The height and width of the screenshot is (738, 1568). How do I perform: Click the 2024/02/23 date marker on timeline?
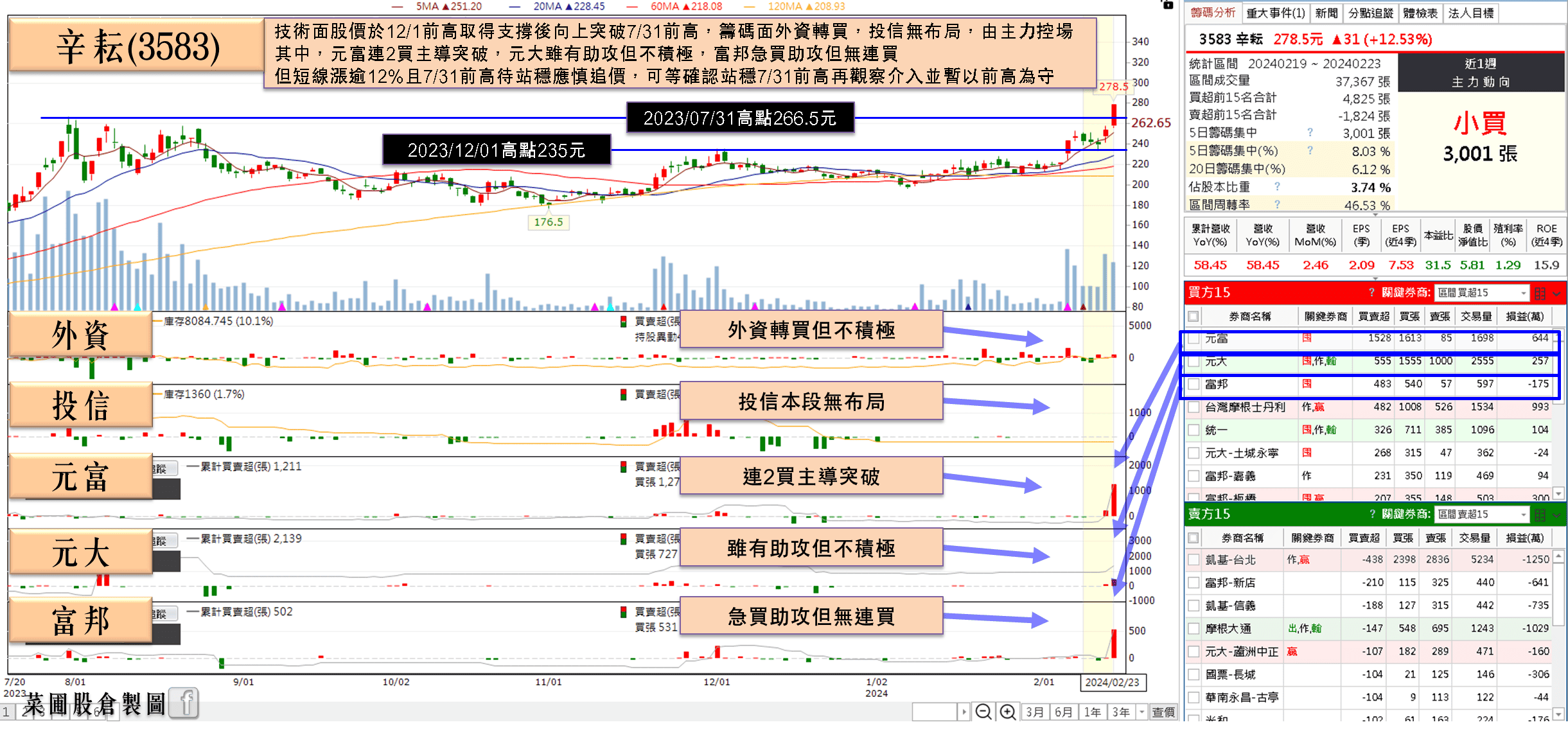(x=1112, y=683)
